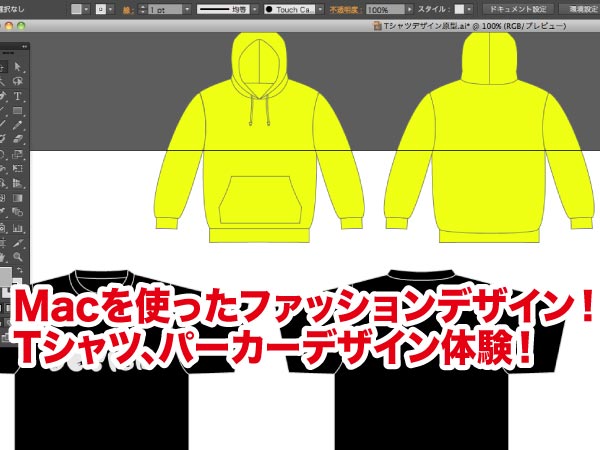
Task: Select the Hand tool
Action: 3,257
